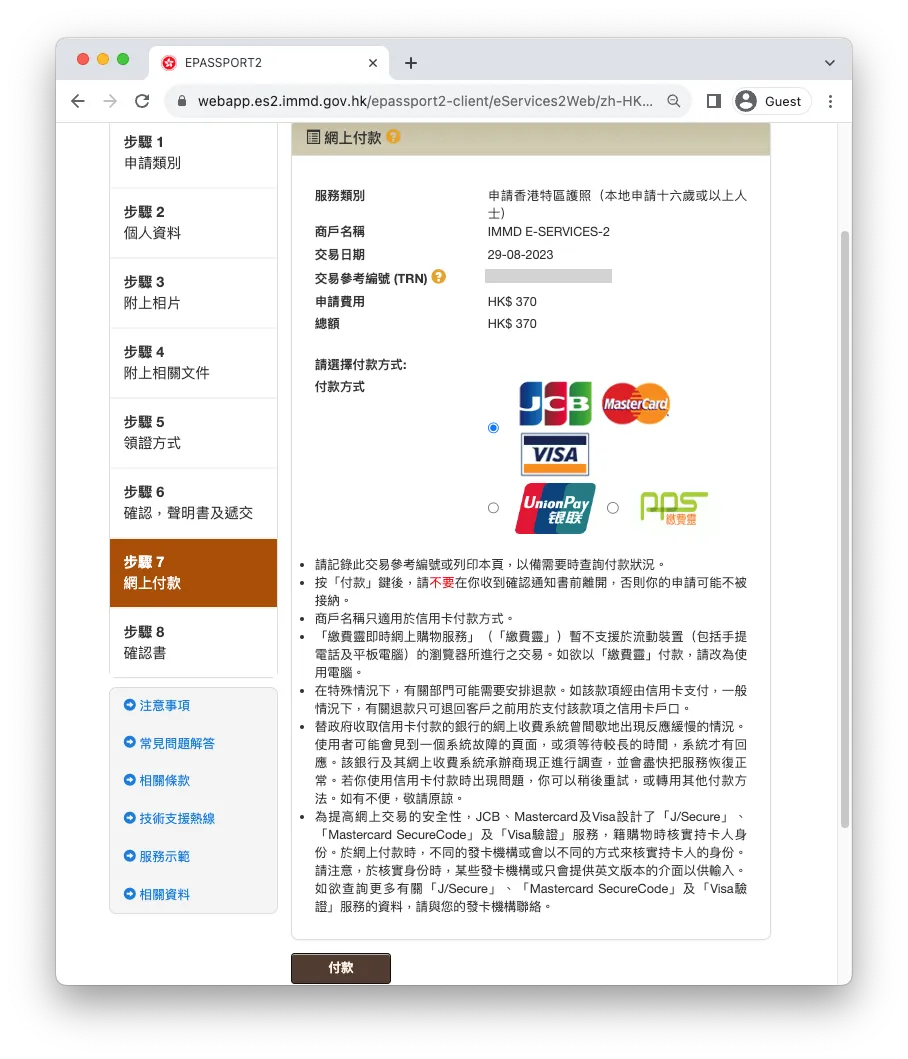The height and width of the screenshot is (1059, 908).
Task: Click the lock icon in address bar
Action: click(x=181, y=101)
